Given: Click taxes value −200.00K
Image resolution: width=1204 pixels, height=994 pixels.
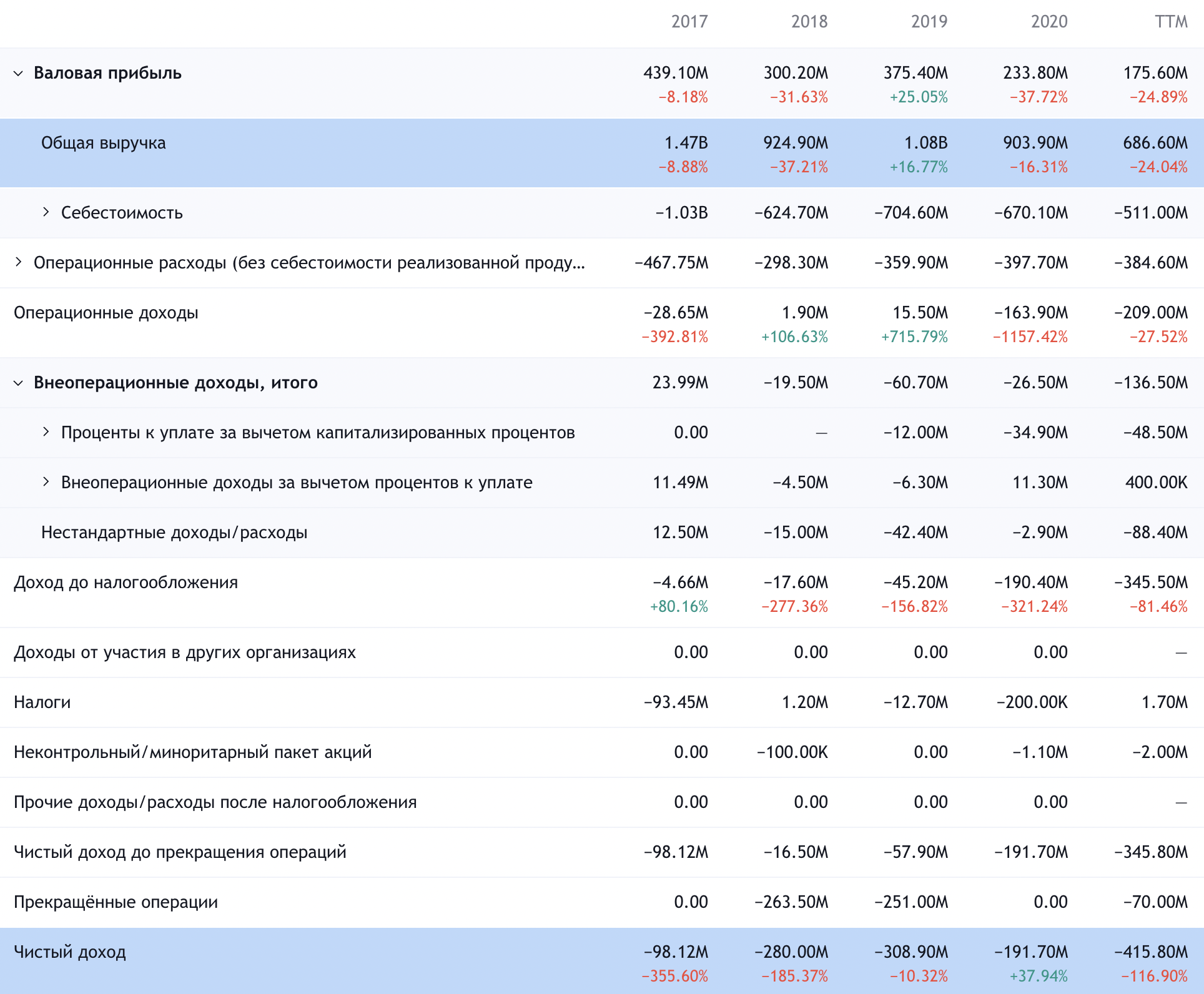Looking at the screenshot, I should click(1032, 702).
